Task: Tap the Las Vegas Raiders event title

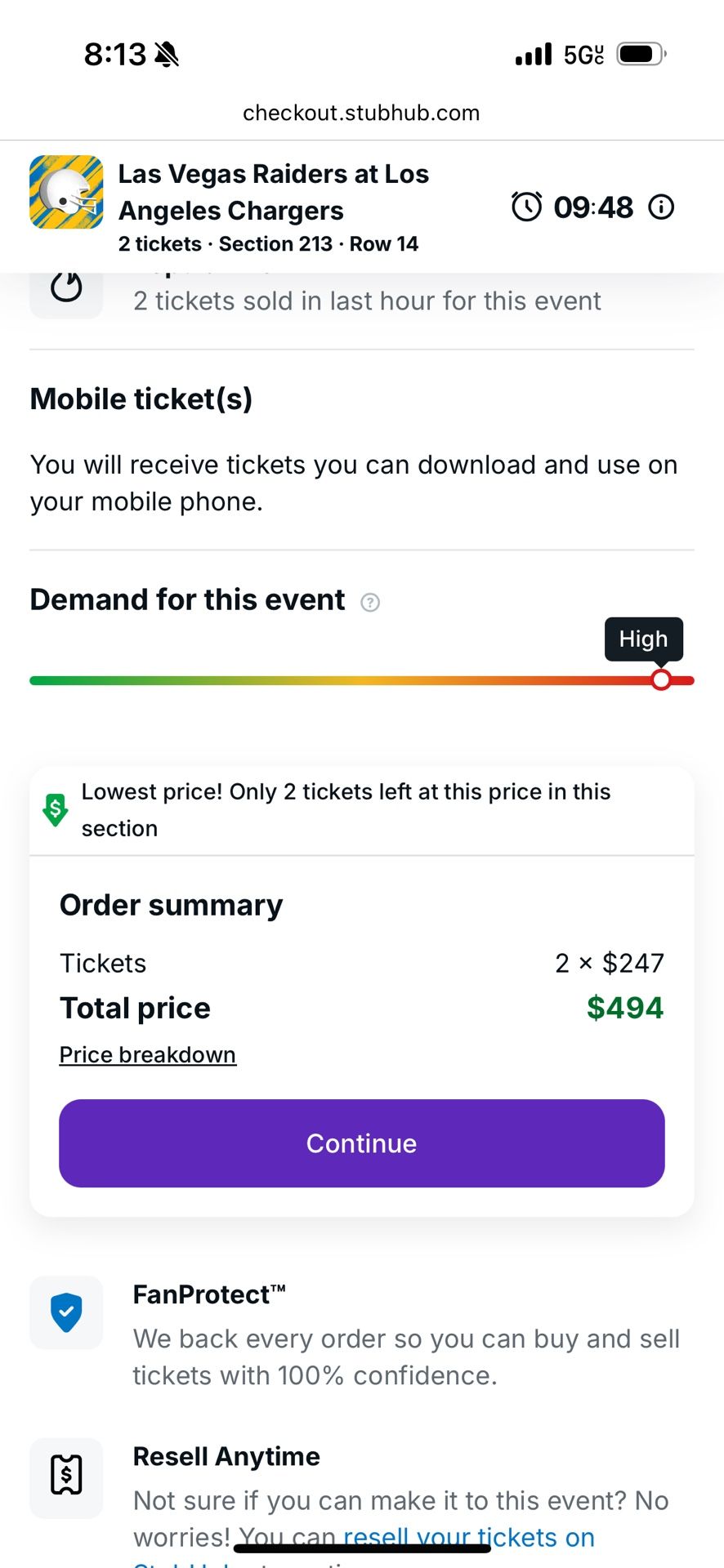Action: click(274, 192)
